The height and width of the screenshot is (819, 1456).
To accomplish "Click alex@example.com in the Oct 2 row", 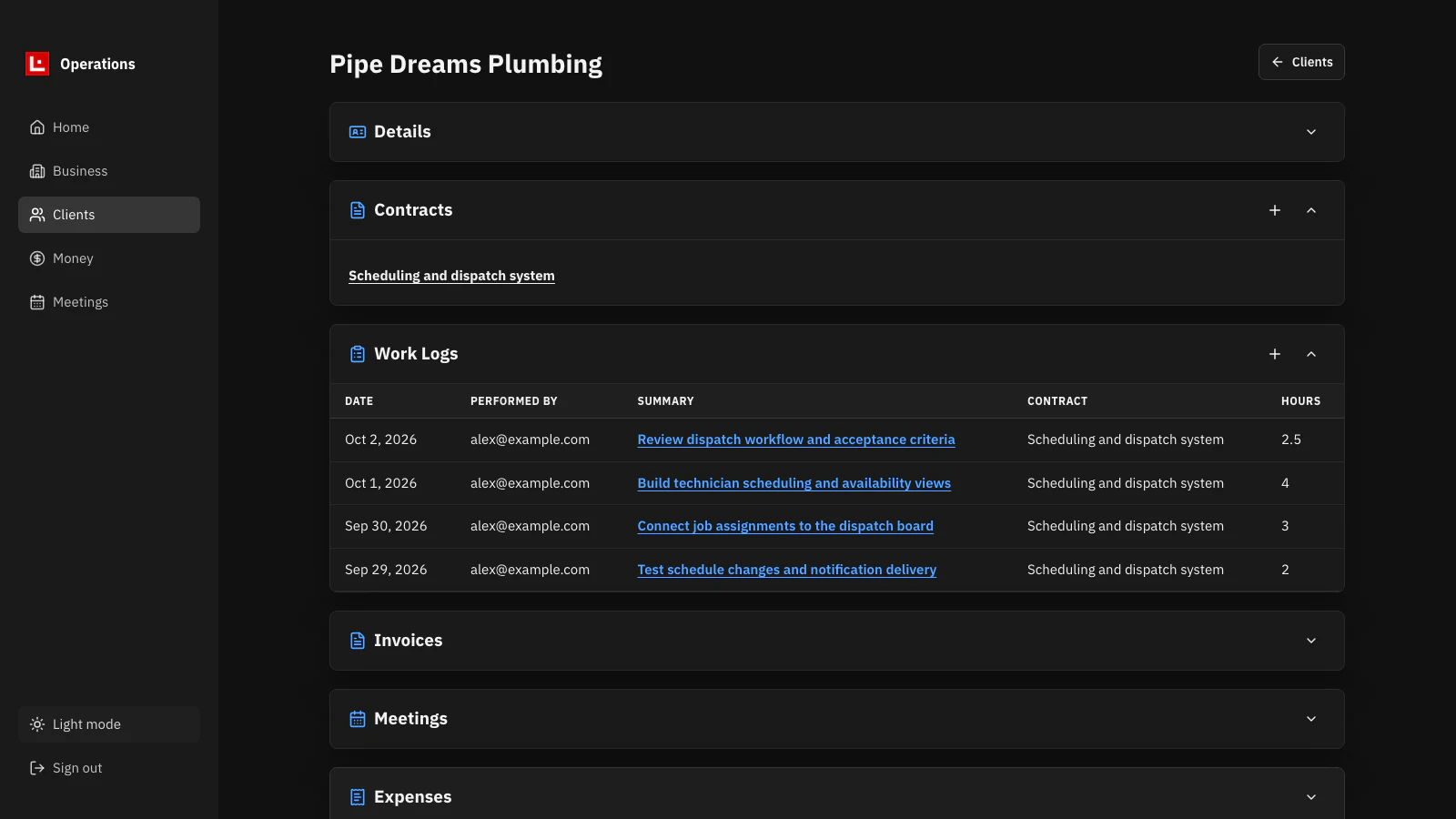I will tap(530, 440).
